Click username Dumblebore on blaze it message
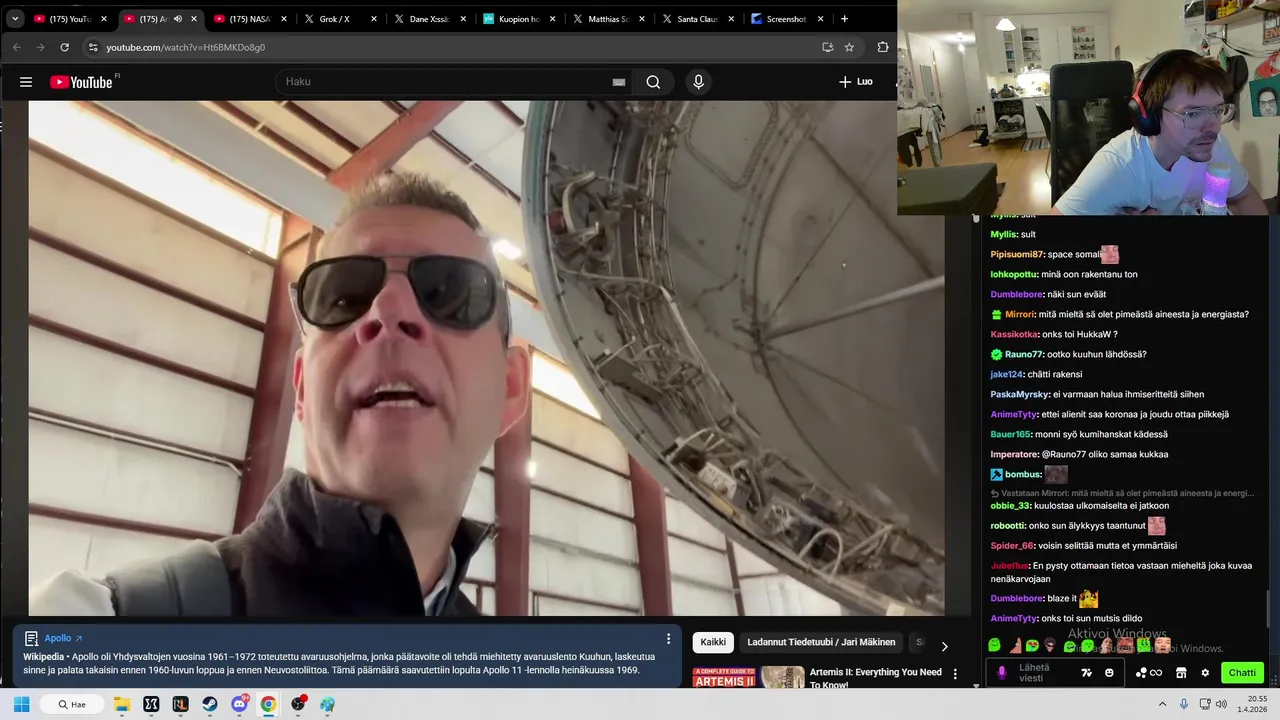Screen dimensions: 1280x720 (1016, 598)
